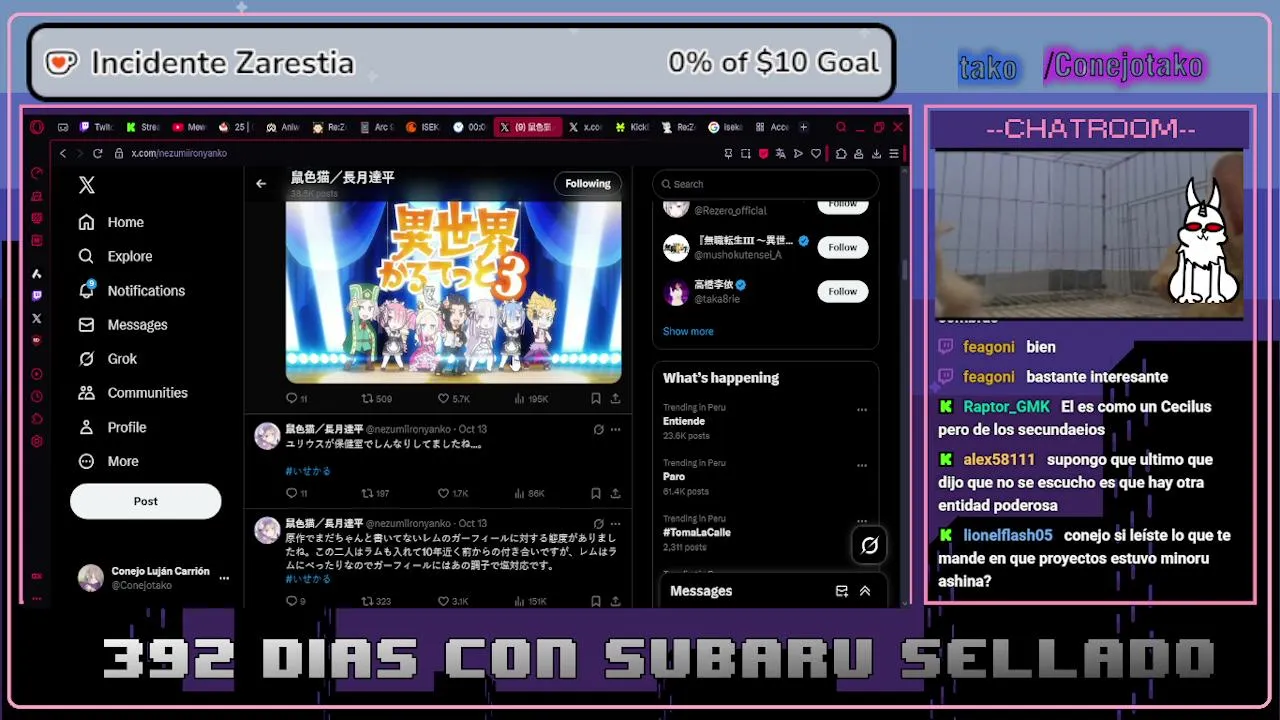Switch to the ISEK browser tab
1280x720 pixels.
(424, 127)
